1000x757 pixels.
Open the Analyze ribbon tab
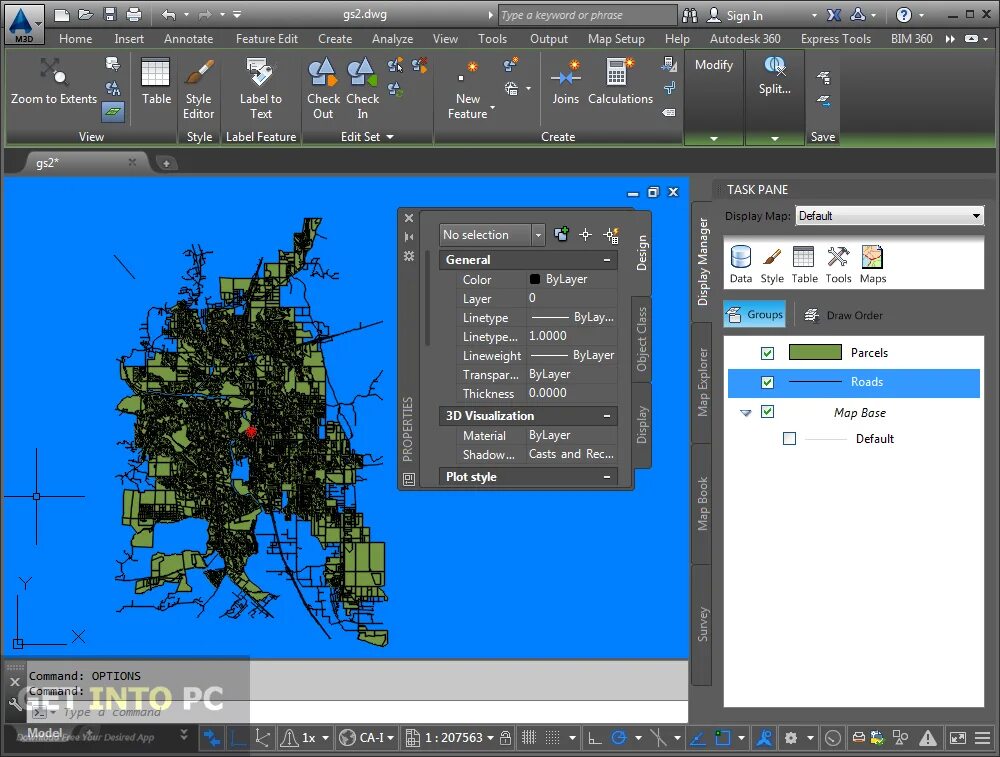tap(392, 39)
